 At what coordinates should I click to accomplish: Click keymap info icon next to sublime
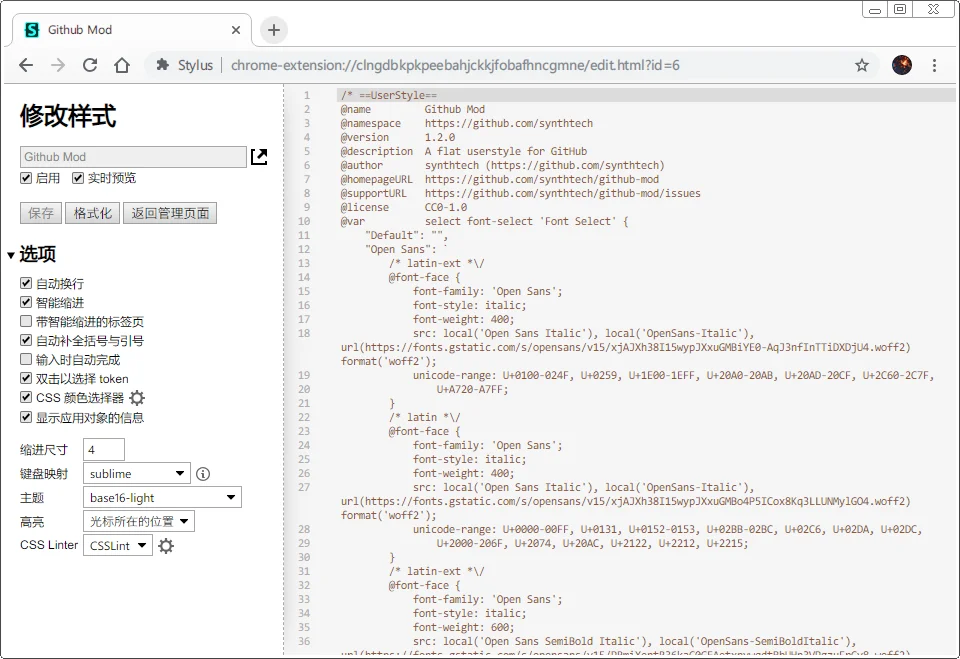203,474
